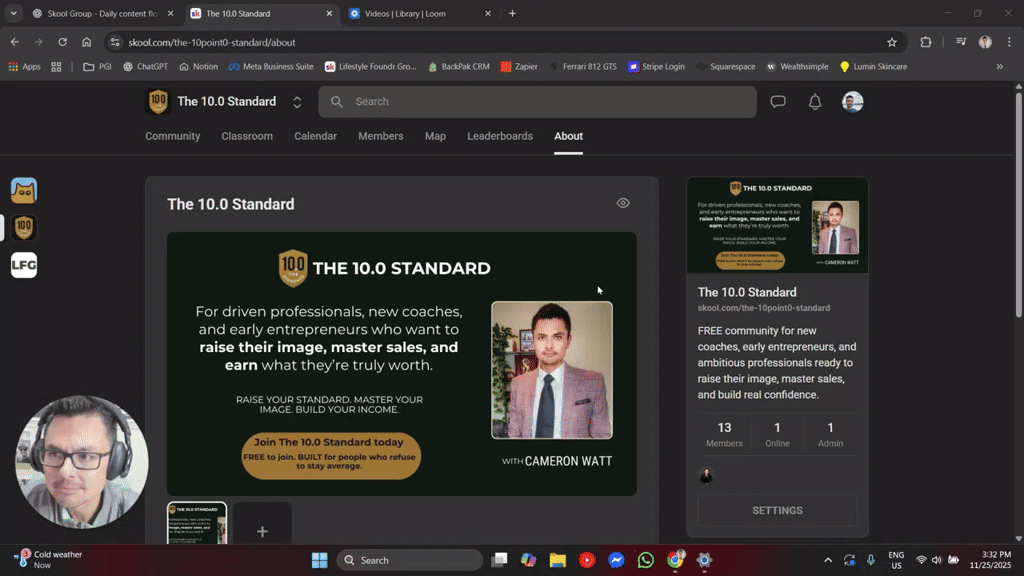Switch to the Skool Group - Daily content tab

pos(103,13)
